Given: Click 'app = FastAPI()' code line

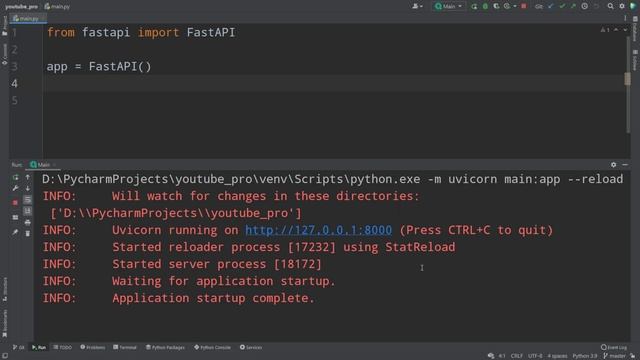Looking at the screenshot, I should (x=99, y=67).
